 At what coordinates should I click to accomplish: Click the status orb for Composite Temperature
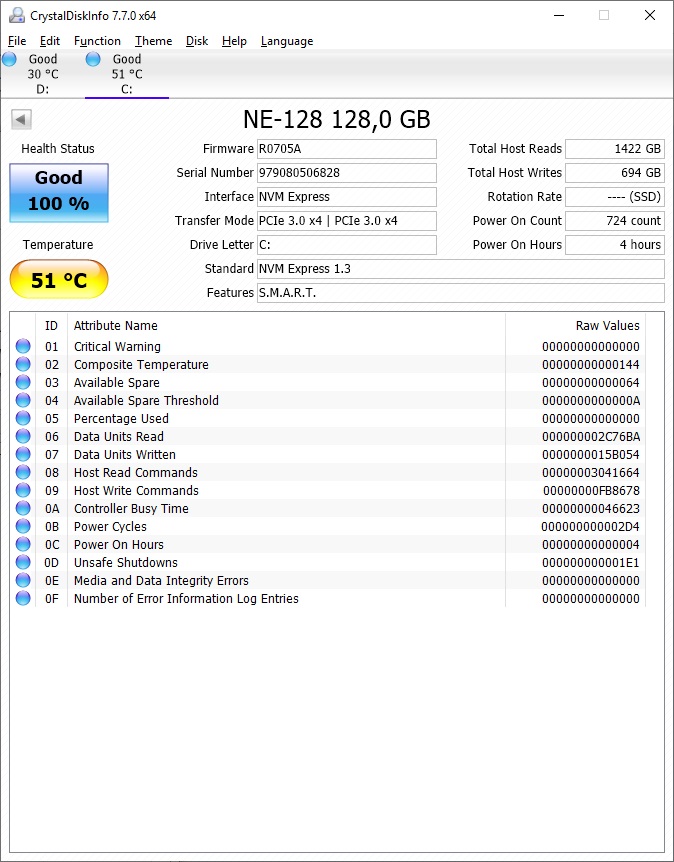click(23, 364)
